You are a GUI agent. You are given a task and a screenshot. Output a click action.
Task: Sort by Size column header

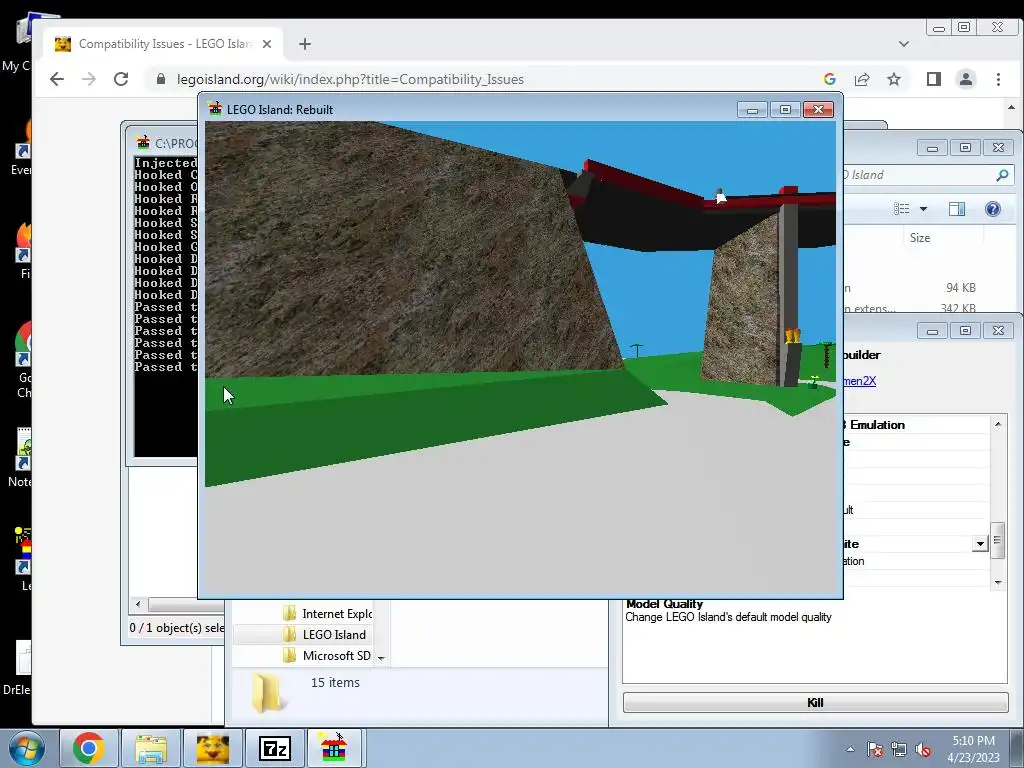click(x=920, y=238)
